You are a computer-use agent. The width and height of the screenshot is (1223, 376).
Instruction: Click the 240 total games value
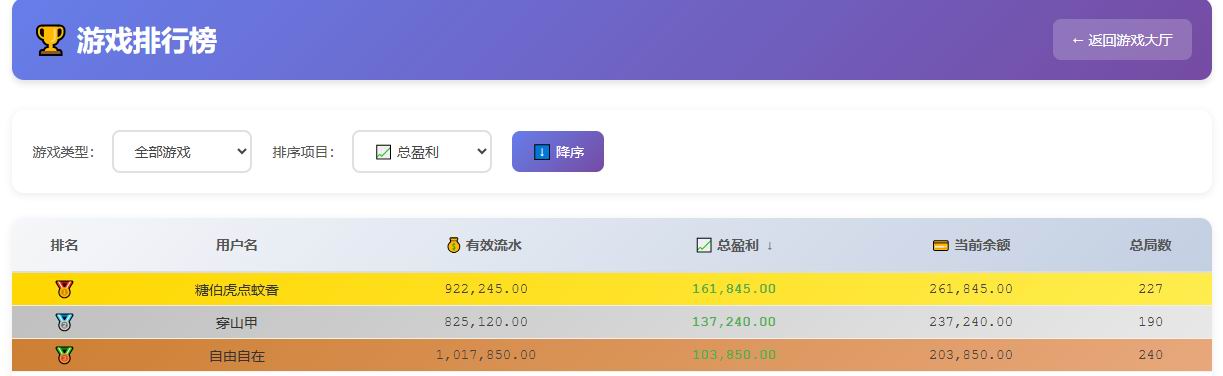pyautogui.click(x=1151, y=355)
